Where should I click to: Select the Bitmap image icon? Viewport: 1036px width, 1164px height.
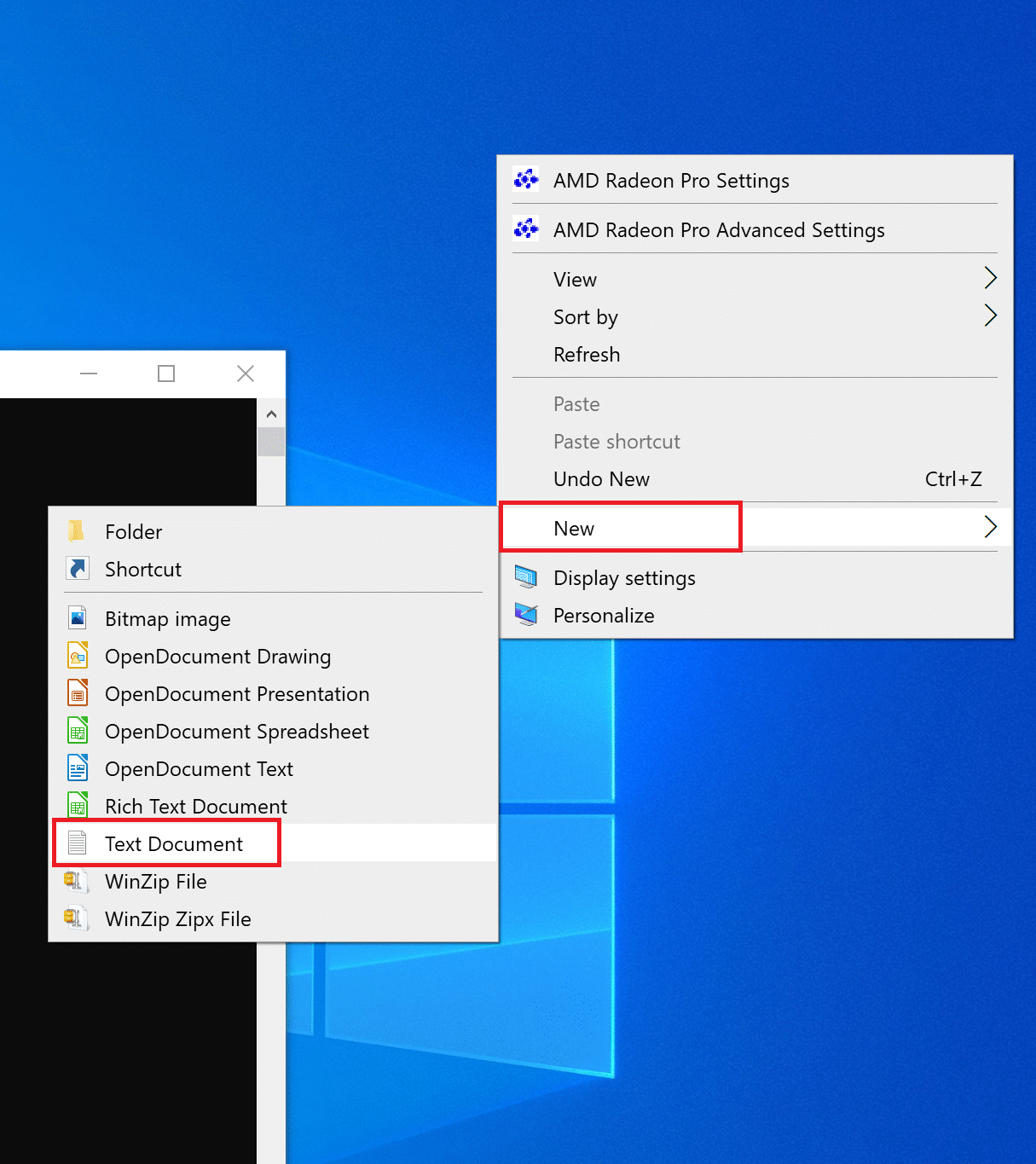click(x=78, y=617)
